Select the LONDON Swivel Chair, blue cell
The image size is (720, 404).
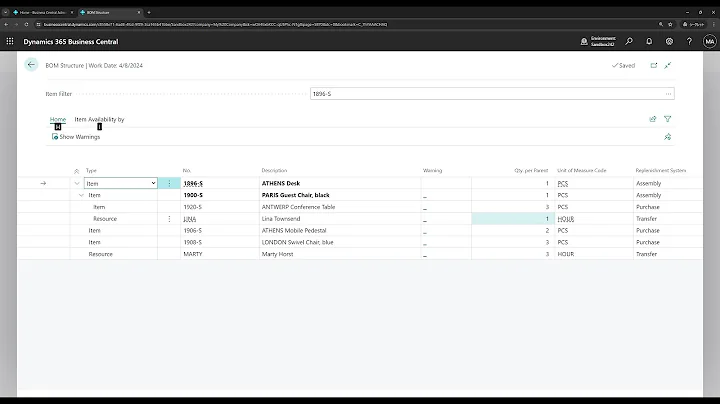340,242
